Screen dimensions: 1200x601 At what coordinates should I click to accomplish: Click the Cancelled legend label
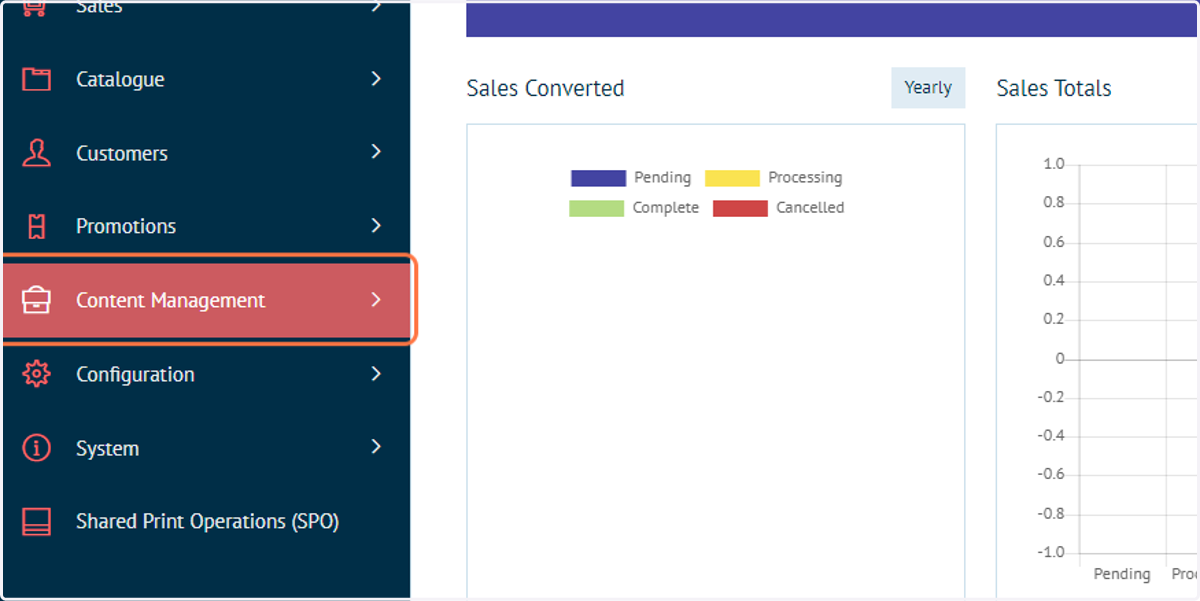click(x=810, y=208)
